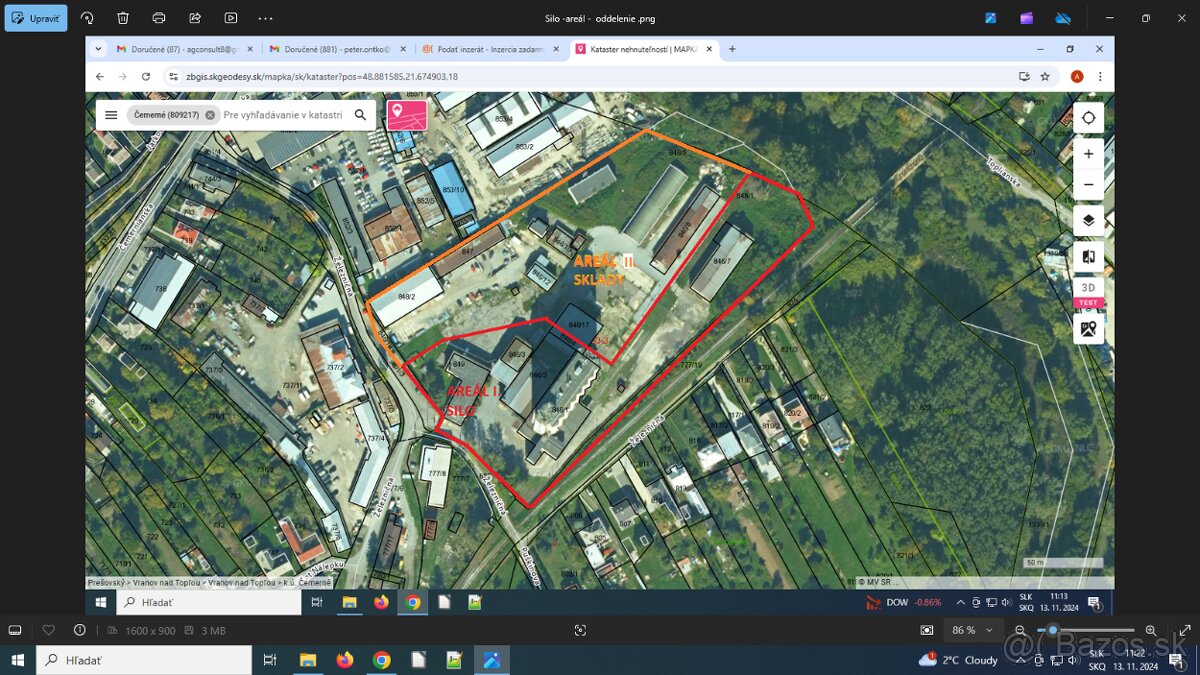Delete the image via trash icon
Screen dimensions: 1200x675
click(122, 17)
